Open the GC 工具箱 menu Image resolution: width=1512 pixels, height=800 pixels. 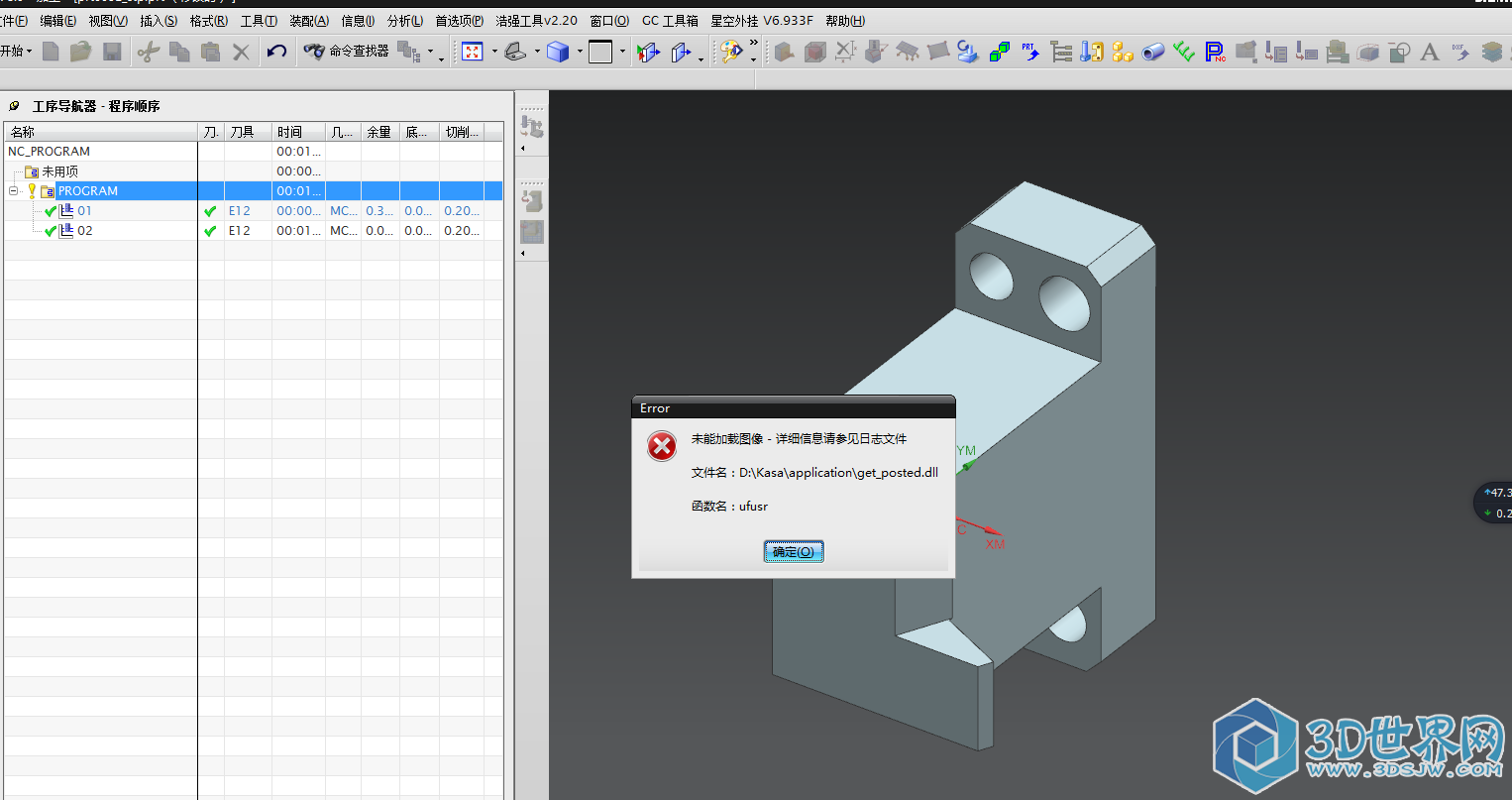click(x=670, y=21)
